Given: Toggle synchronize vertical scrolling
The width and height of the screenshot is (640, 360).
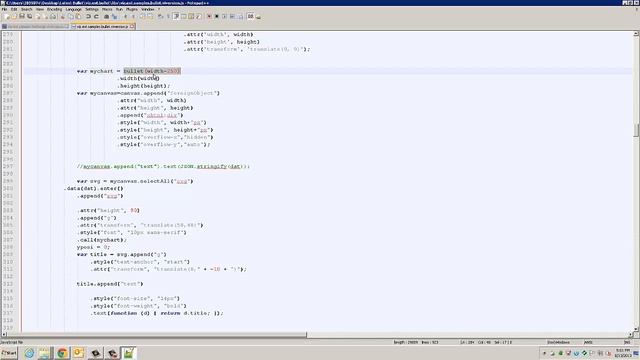Looking at the screenshot, I should coord(142,16).
